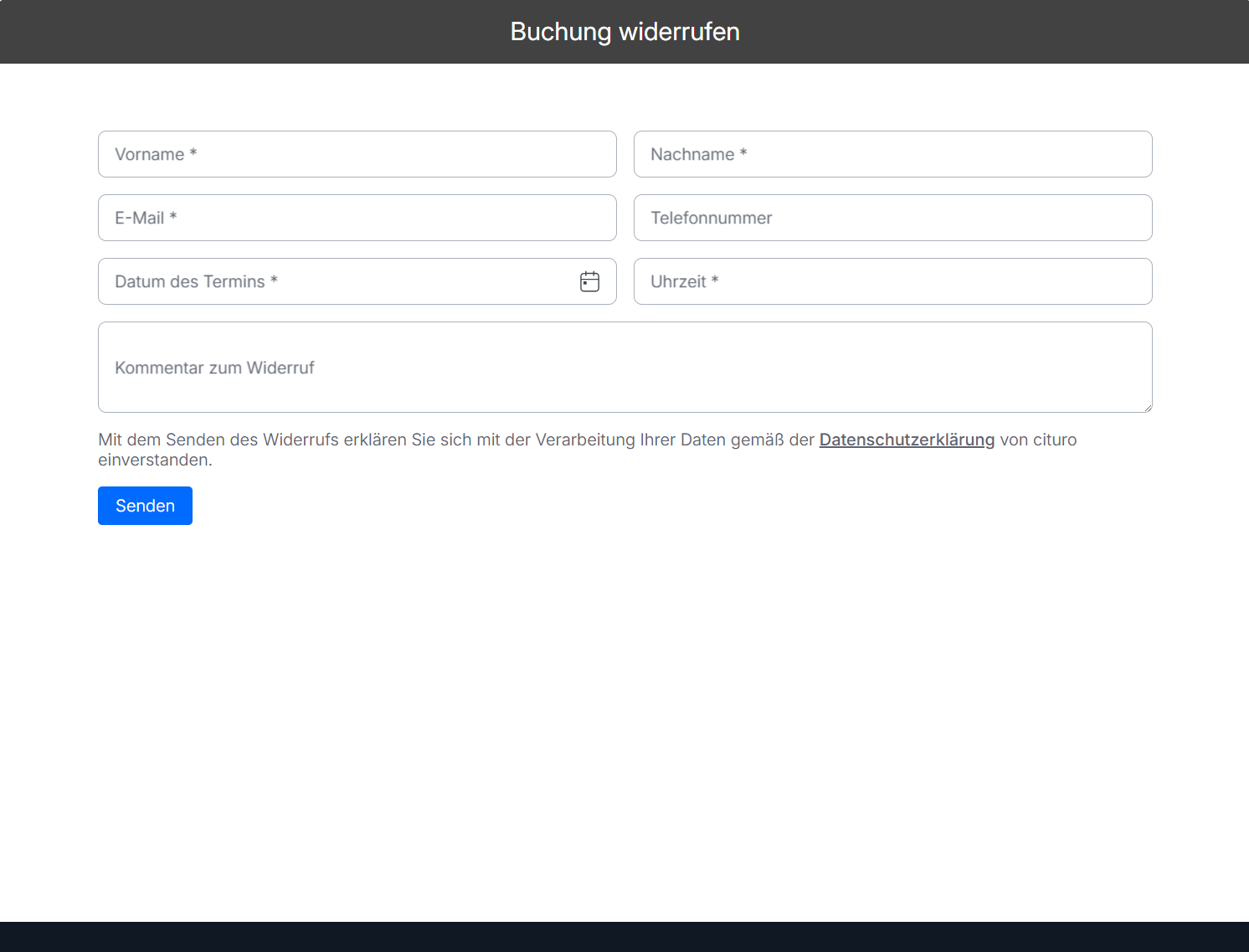Viewport: 1249px width, 952px height.
Task: Click the Buchung widerrufen header title
Action: coord(624,32)
